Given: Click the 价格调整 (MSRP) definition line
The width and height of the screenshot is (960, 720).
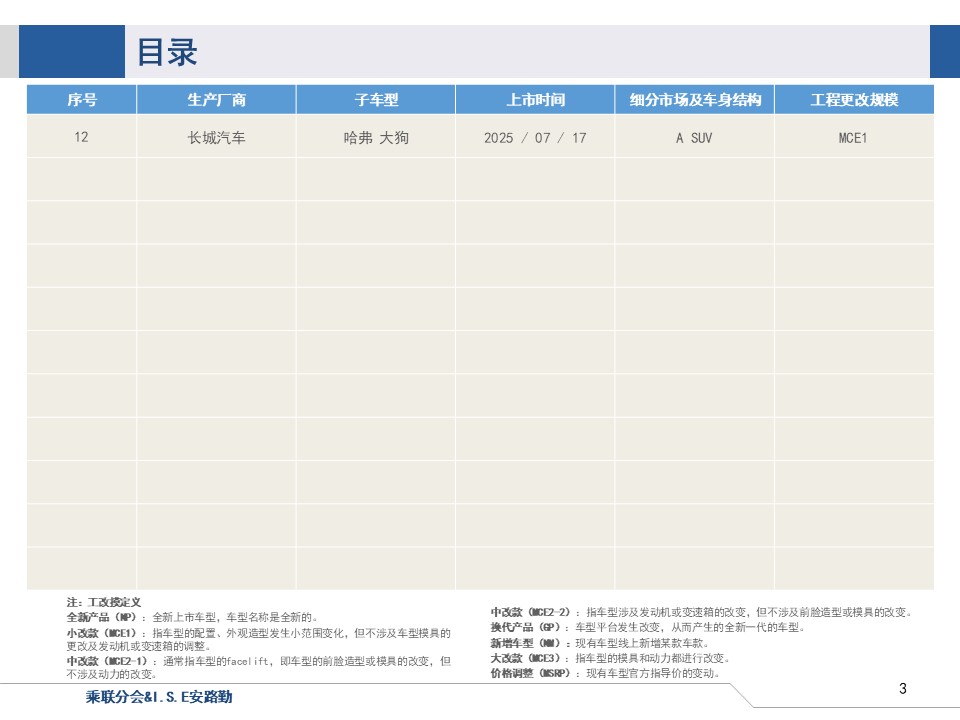Looking at the screenshot, I should point(606,673).
